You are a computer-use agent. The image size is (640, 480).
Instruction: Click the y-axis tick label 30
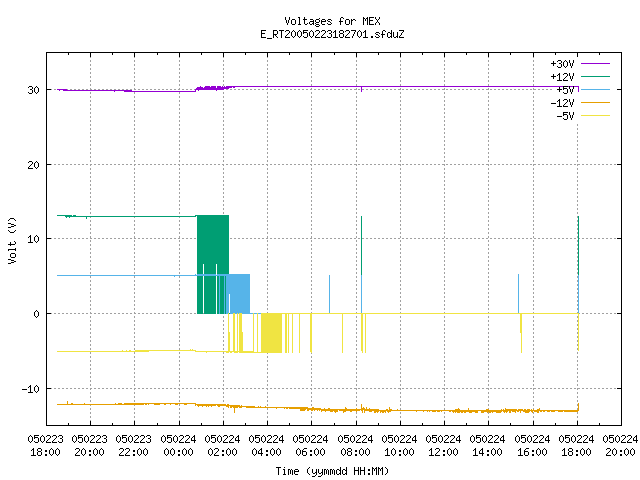click(33, 90)
